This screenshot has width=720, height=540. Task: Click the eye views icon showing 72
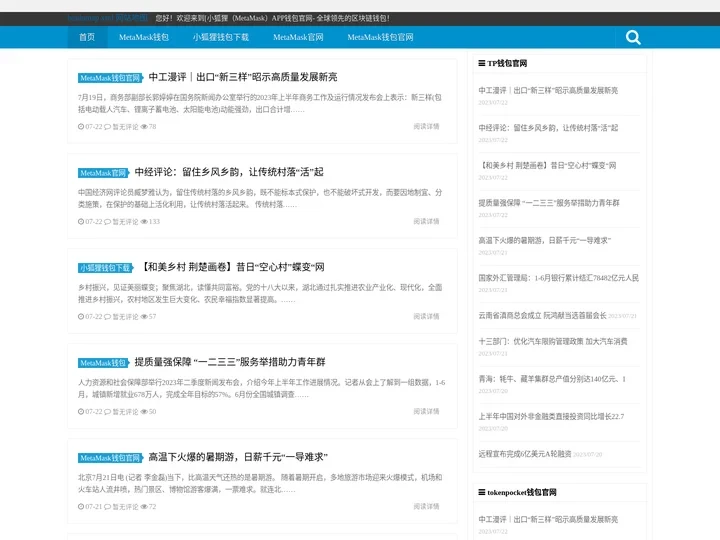click(x=144, y=507)
